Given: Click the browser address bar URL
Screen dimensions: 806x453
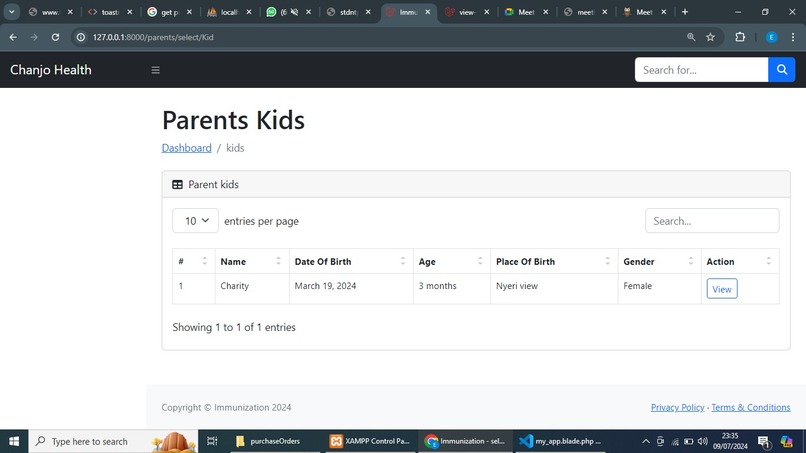Looking at the screenshot, I should tap(153, 37).
